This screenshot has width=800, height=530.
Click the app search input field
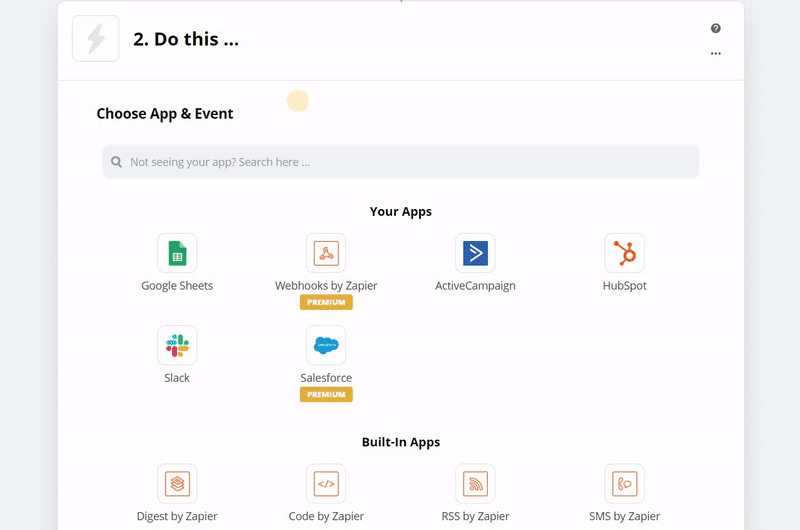click(410, 162)
